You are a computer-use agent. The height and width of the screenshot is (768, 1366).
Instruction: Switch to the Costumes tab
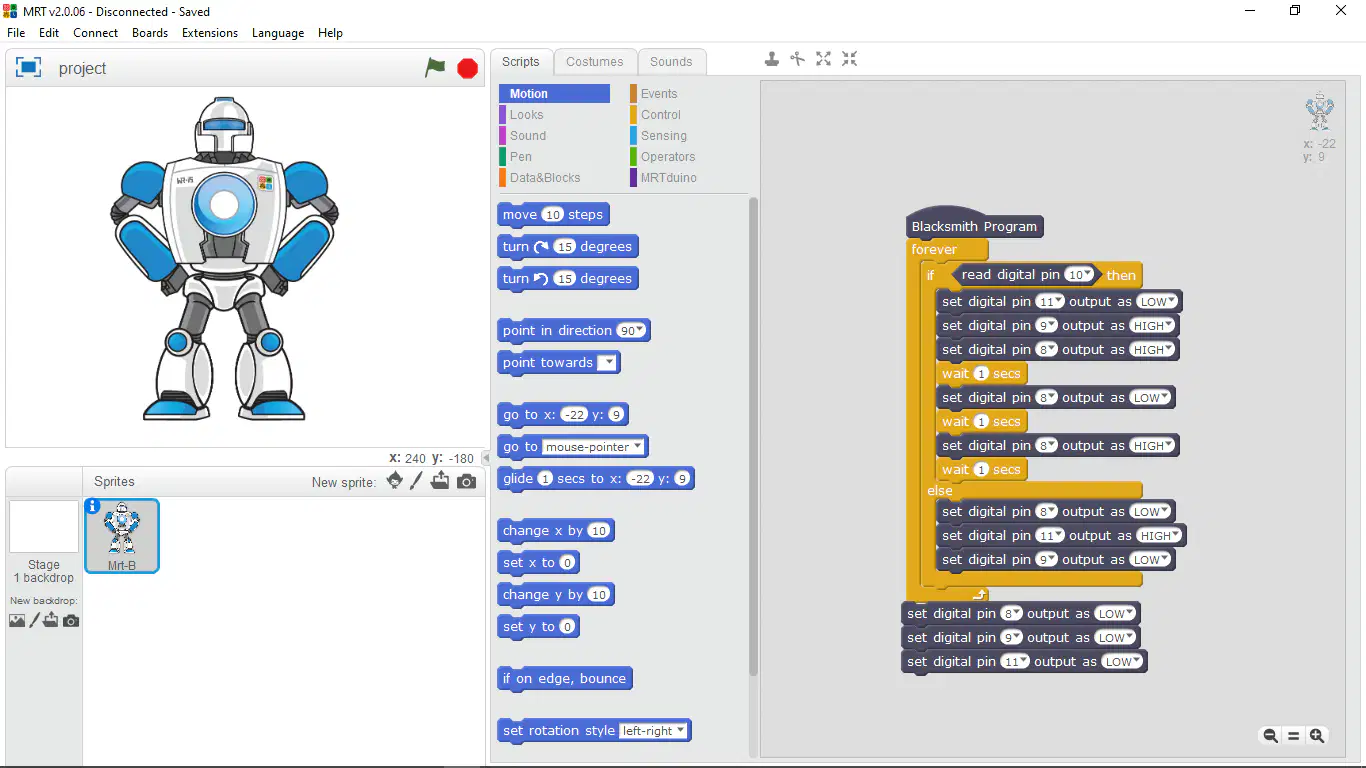pos(594,62)
